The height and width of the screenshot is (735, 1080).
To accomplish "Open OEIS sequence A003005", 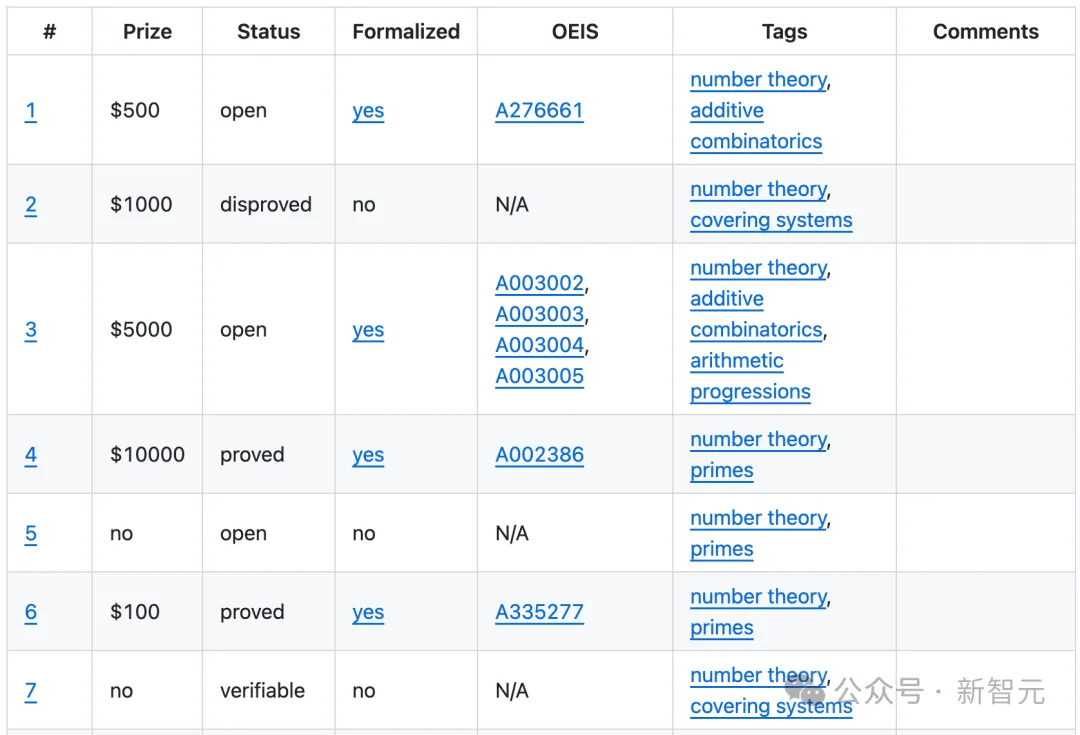I will [539, 376].
